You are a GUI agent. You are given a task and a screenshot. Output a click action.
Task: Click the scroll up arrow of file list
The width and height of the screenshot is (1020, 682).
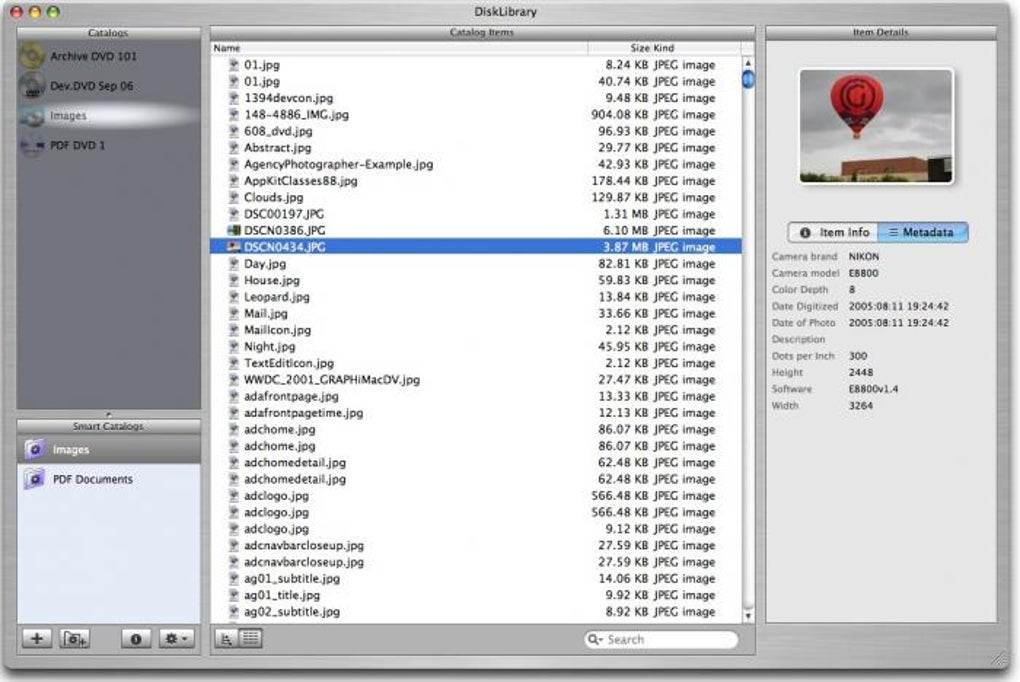(x=748, y=63)
